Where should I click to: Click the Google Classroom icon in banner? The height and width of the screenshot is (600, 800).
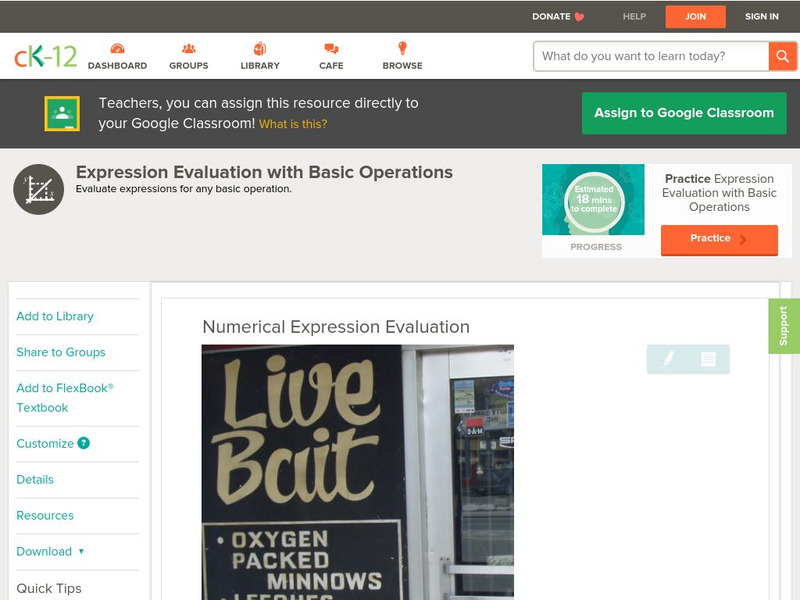[x=62, y=113]
